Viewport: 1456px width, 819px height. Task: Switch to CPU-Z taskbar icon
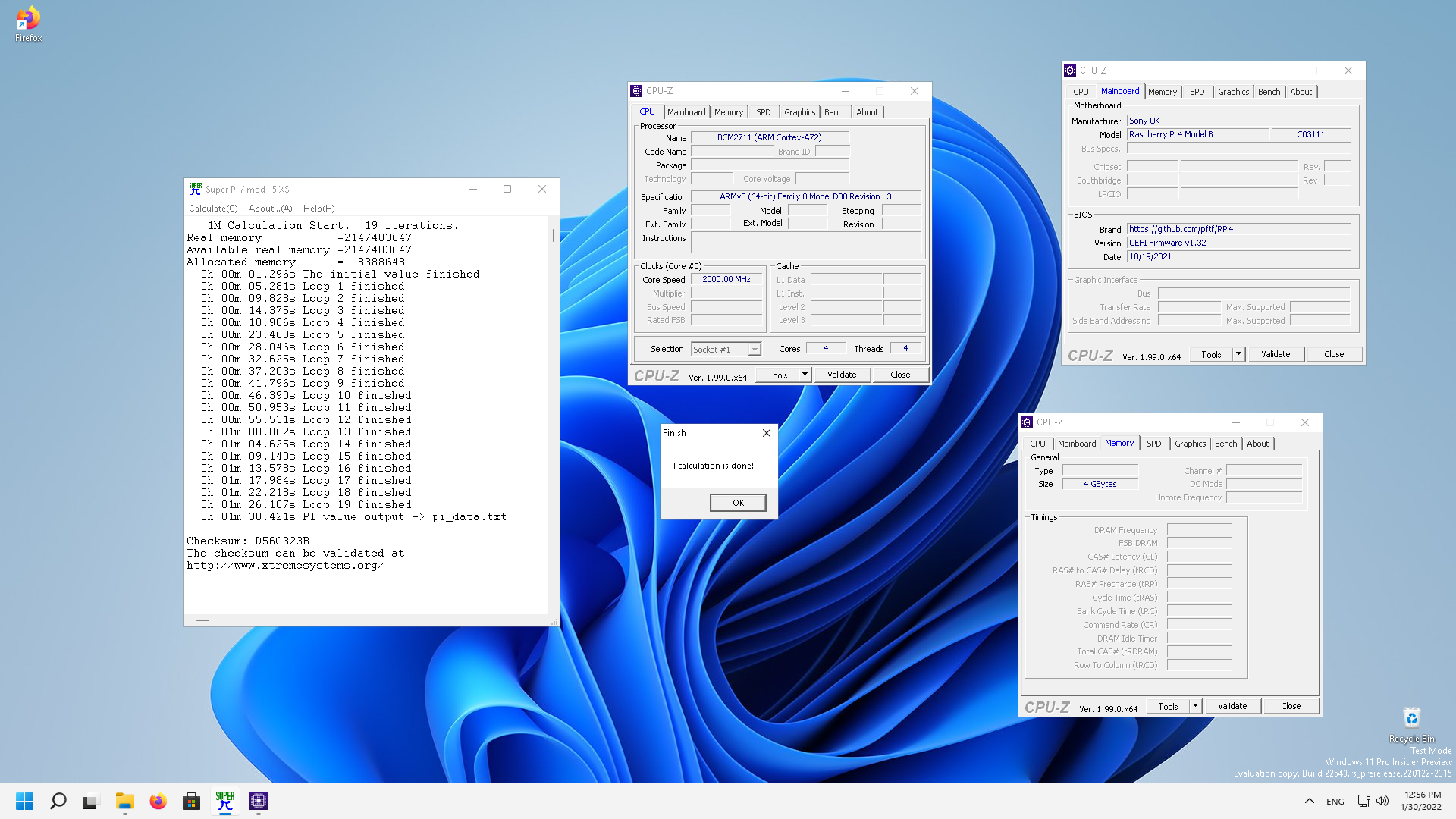tap(259, 801)
